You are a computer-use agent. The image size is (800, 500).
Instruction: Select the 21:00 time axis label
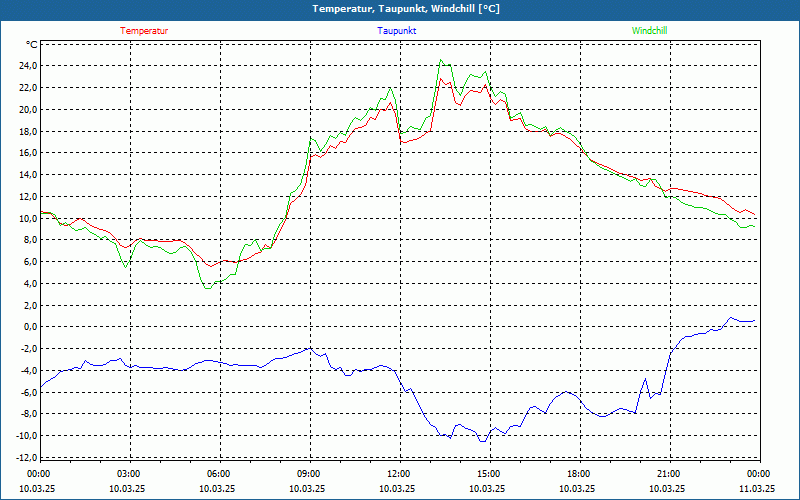[668, 474]
